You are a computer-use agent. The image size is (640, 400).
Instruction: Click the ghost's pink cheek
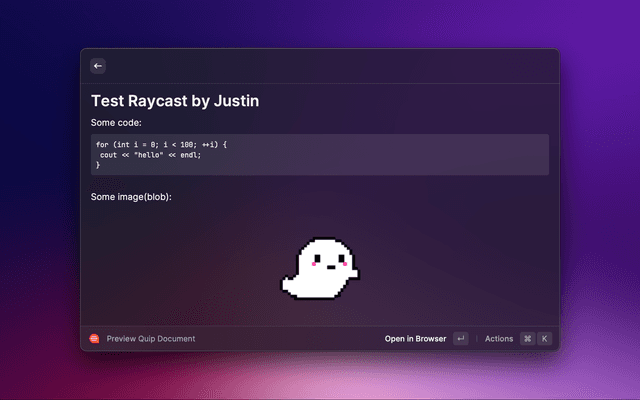pyautogui.click(x=316, y=267)
